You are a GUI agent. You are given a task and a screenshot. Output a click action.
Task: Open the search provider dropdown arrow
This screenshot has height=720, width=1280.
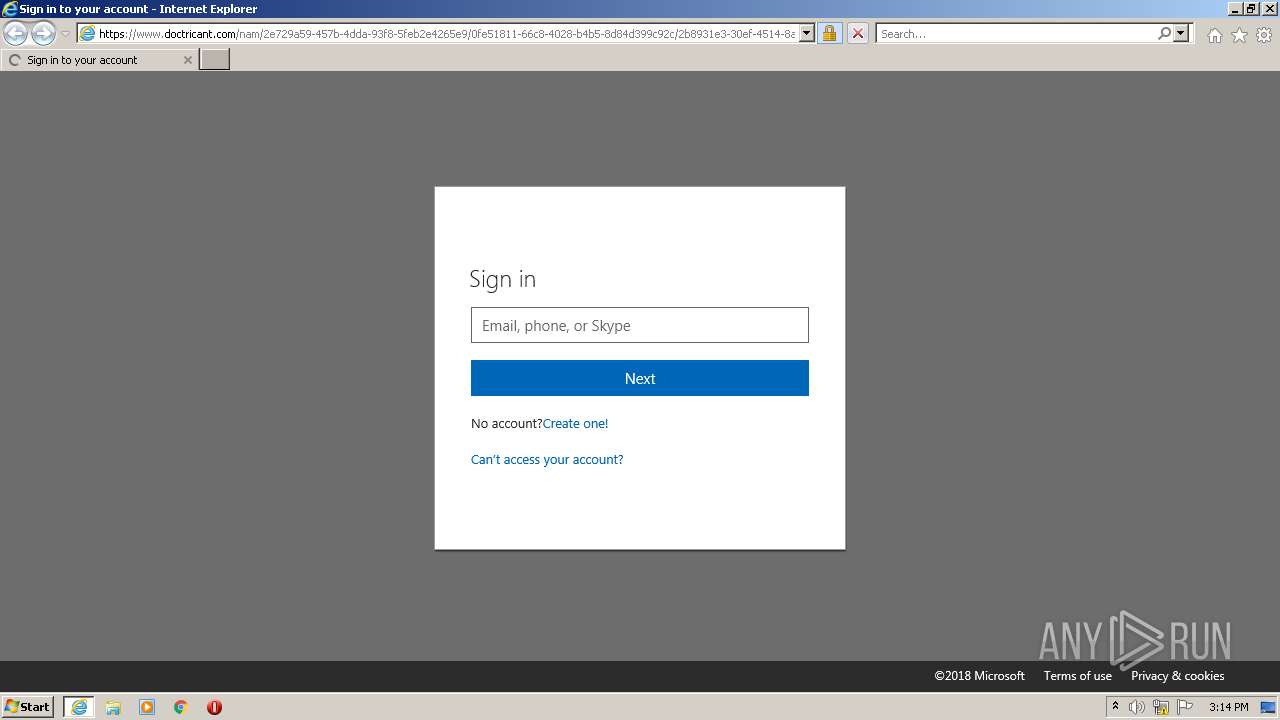(1181, 34)
